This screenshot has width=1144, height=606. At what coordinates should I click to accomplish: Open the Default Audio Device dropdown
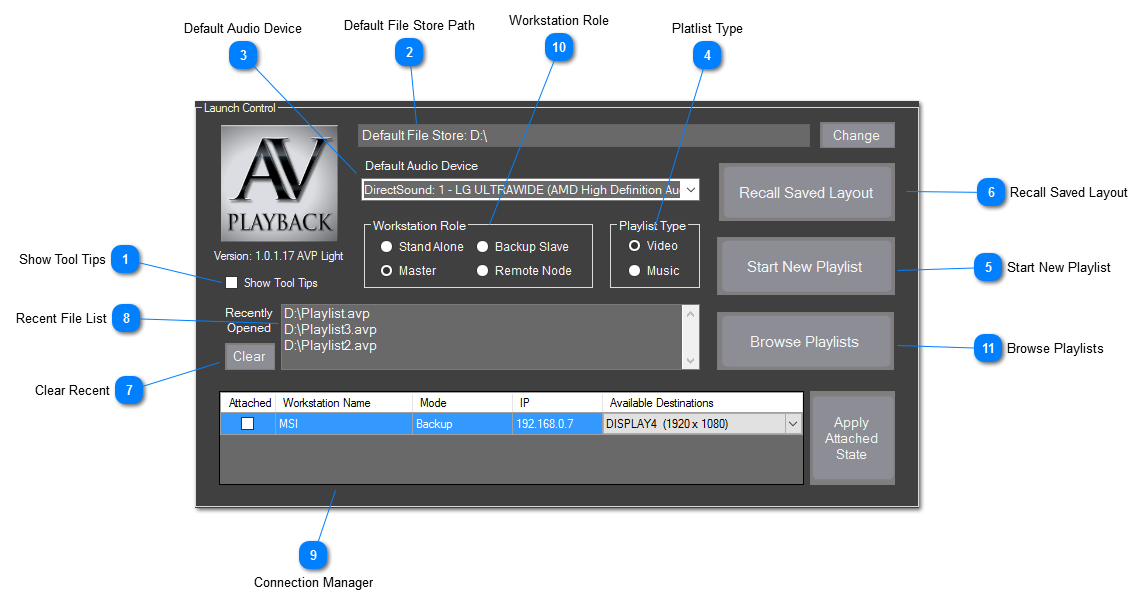[x=691, y=190]
